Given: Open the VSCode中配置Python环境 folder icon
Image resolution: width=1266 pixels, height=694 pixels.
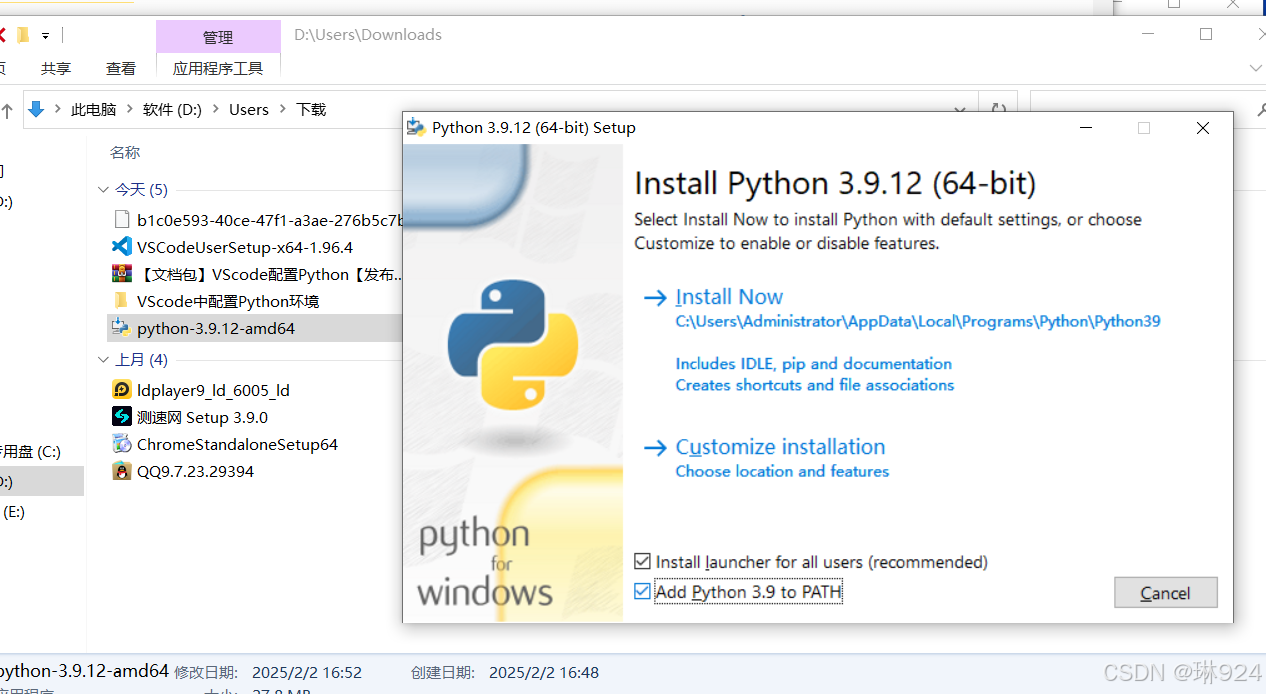Looking at the screenshot, I should click(x=121, y=300).
